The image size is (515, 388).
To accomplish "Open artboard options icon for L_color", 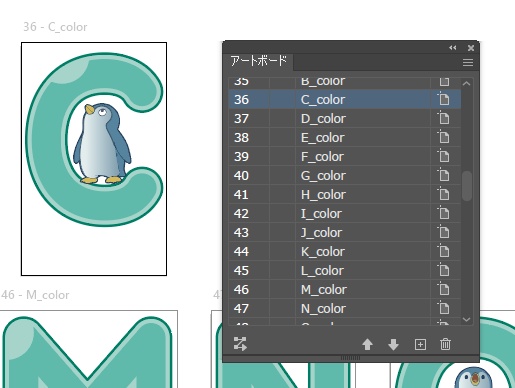I will tap(444, 270).
